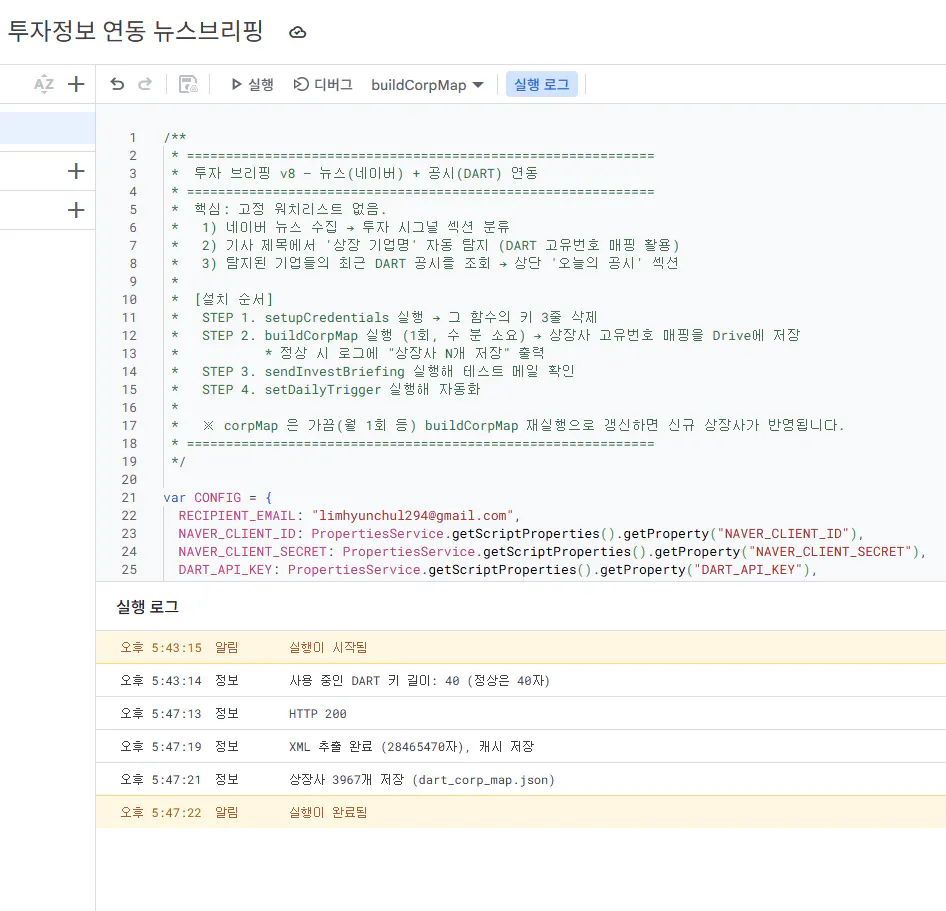Viewport: 946px width, 911px height.
Task: Click NAVER_CLIENT_SECRET key on line 24
Action: pyautogui.click(x=252, y=552)
